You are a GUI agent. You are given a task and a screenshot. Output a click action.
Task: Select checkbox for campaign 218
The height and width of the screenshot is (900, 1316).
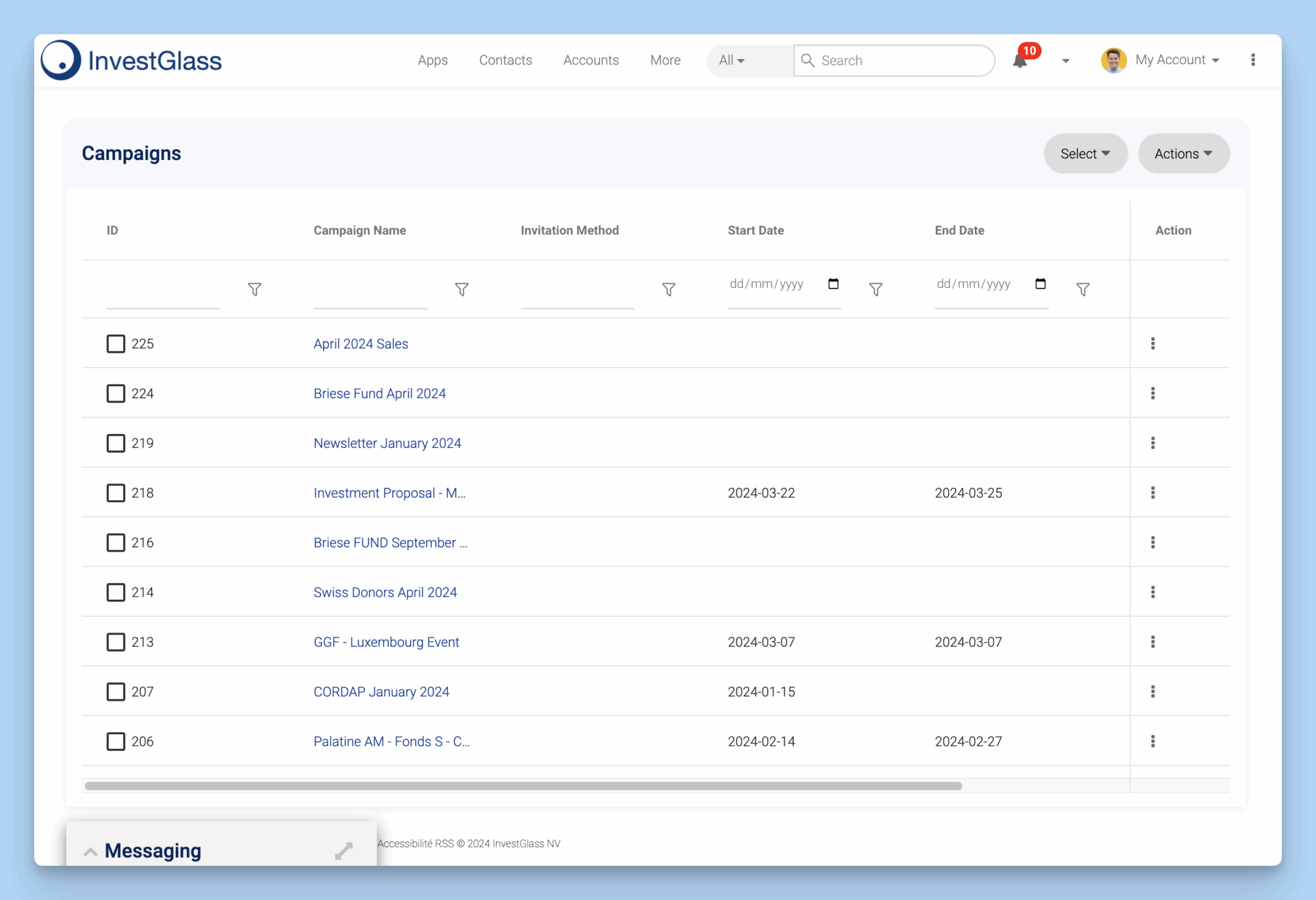116,493
